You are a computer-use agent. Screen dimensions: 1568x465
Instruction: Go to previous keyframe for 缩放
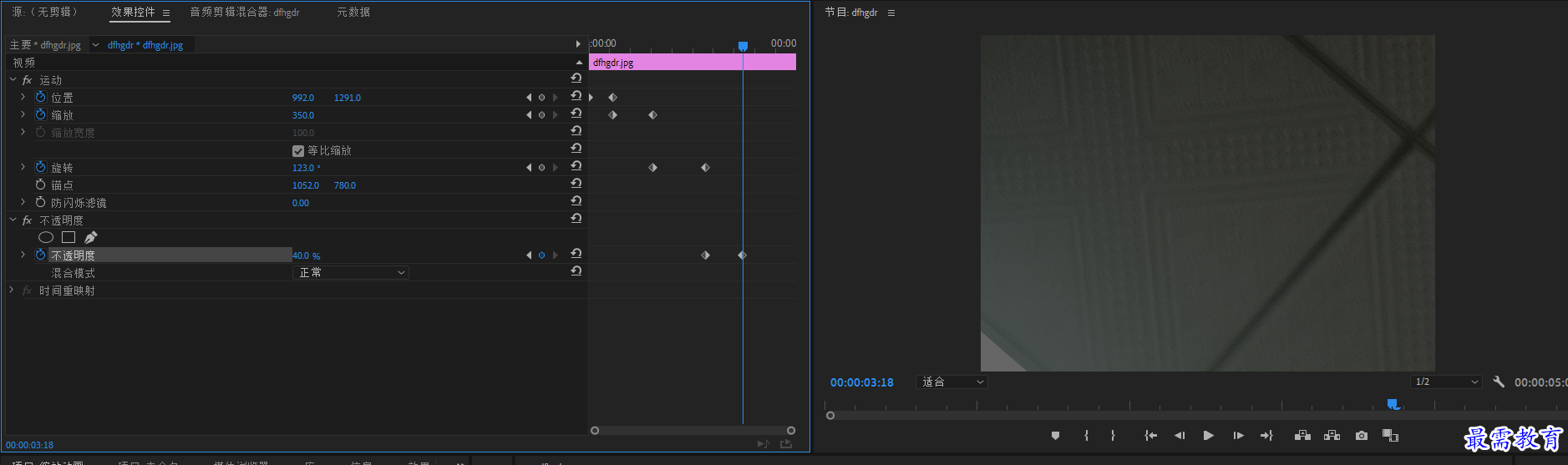pos(529,115)
